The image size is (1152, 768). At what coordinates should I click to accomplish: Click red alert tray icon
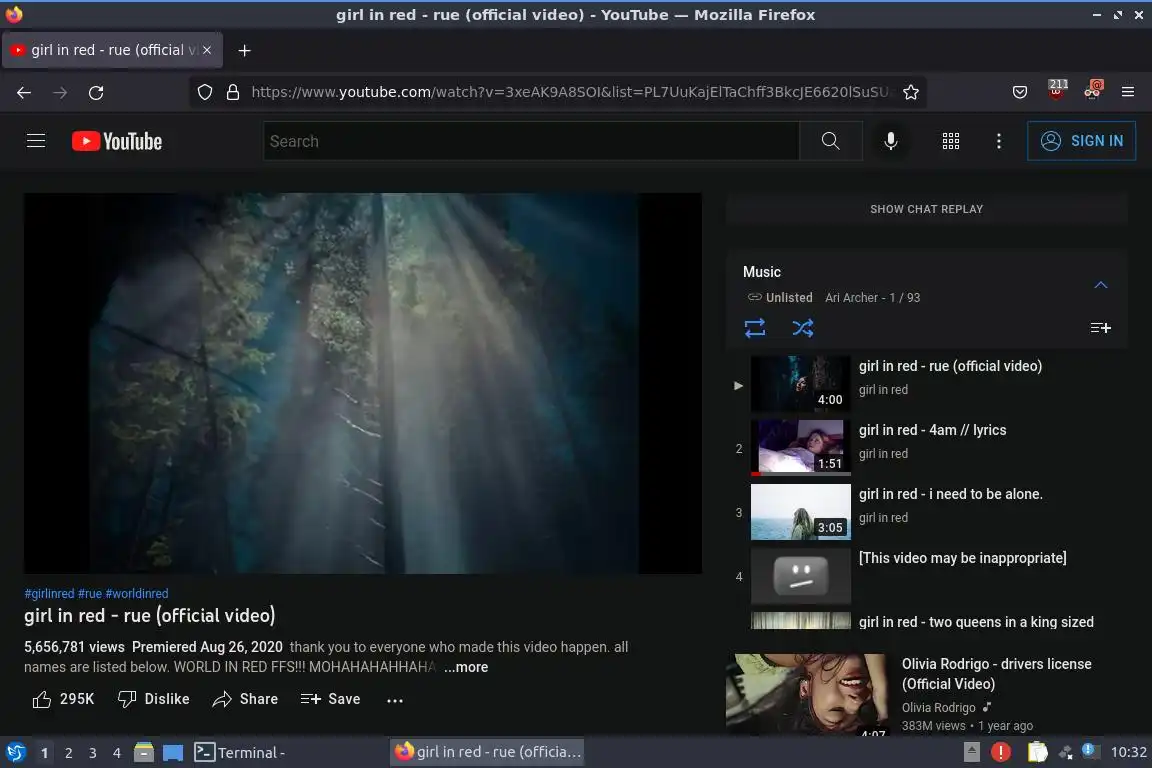[1001, 752]
